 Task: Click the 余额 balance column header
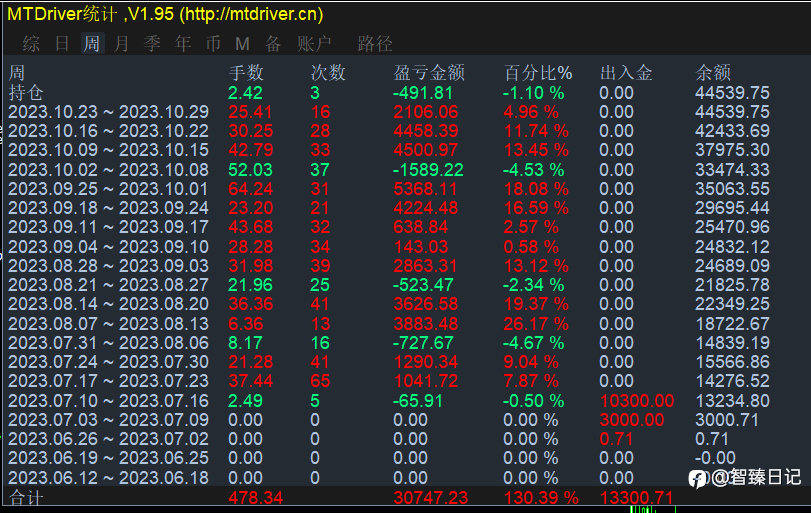click(713, 73)
